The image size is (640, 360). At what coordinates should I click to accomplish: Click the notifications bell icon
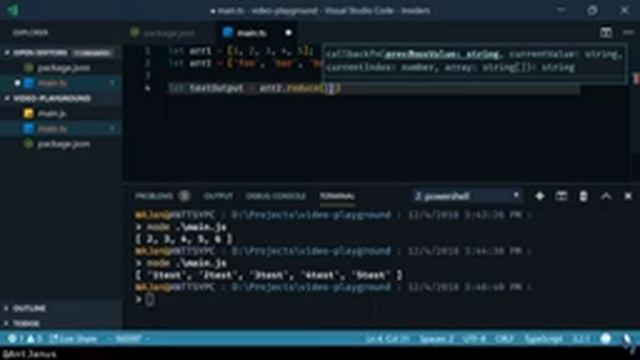(627, 339)
